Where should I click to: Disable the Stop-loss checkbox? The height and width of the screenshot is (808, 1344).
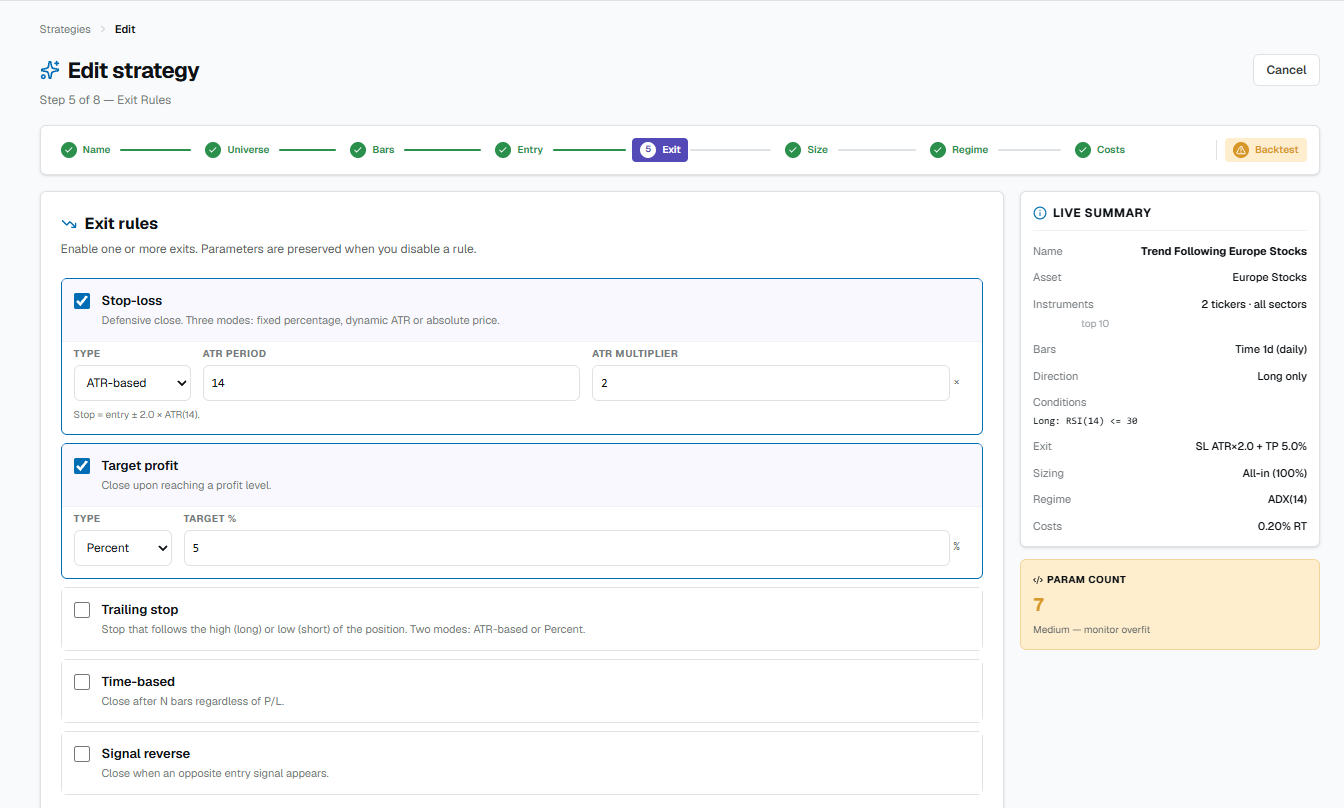(82, 301)
